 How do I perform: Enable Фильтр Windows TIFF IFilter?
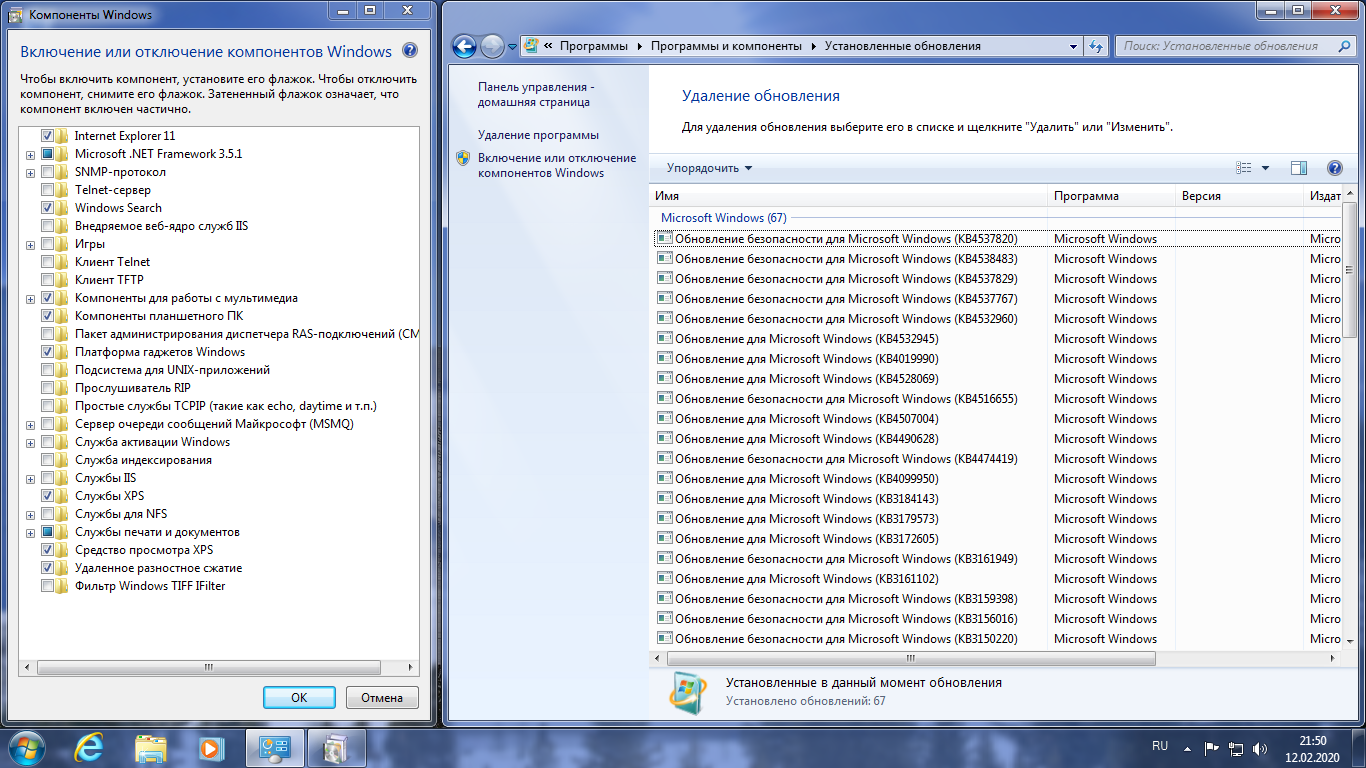tap(47, 586)
